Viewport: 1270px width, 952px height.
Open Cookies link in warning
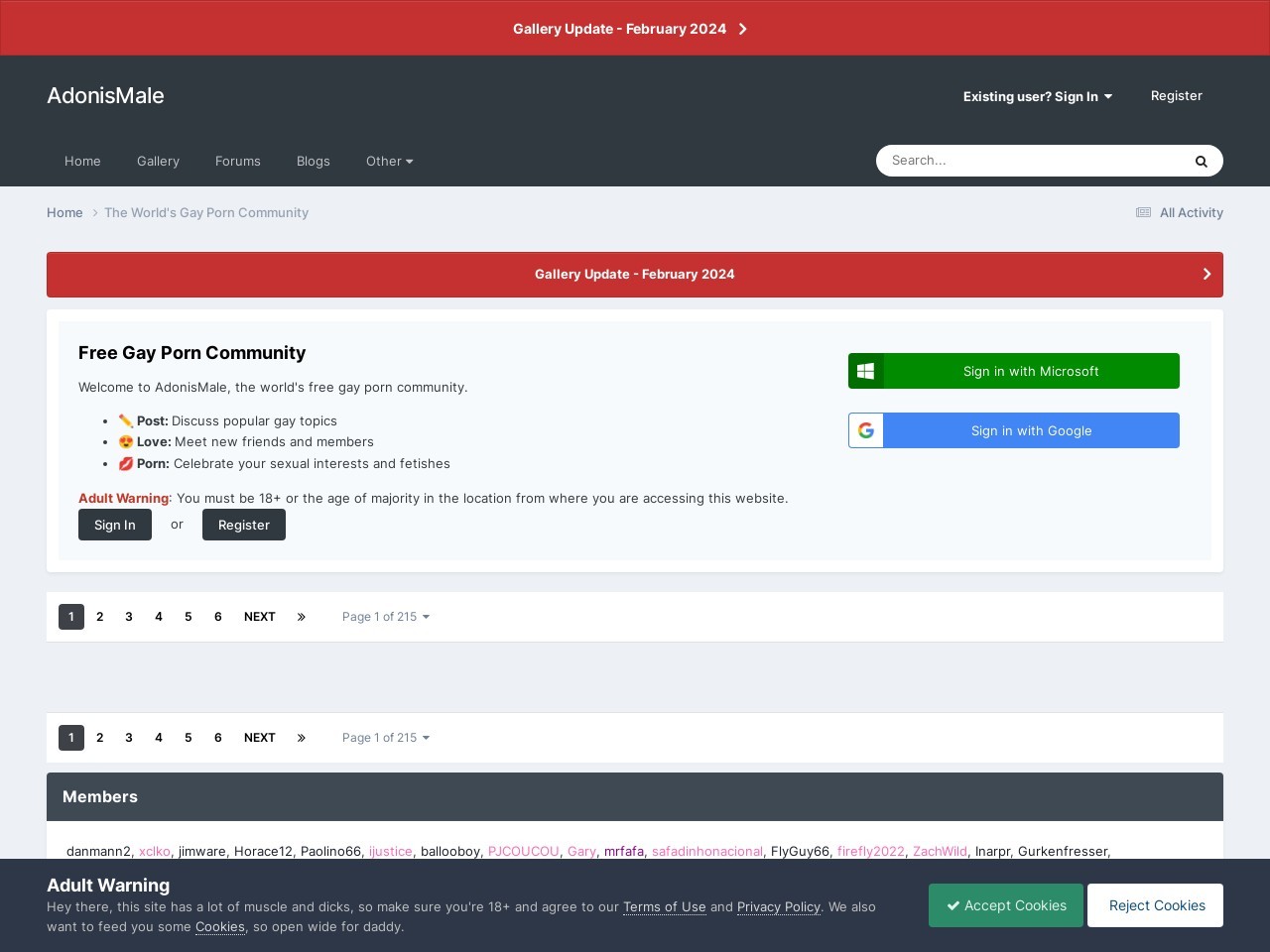(220, 926)
